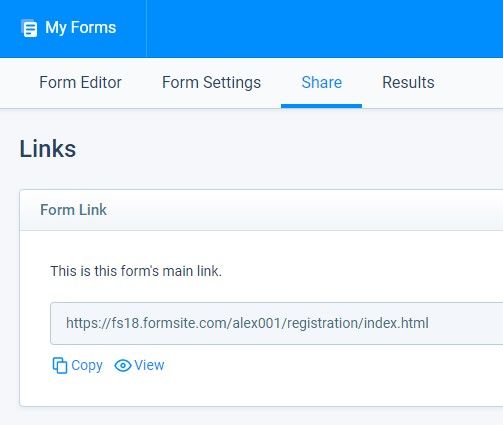Click the eye icon beside View
The height and width of the screenshot is (425, 503).
[x=123, y=366]
